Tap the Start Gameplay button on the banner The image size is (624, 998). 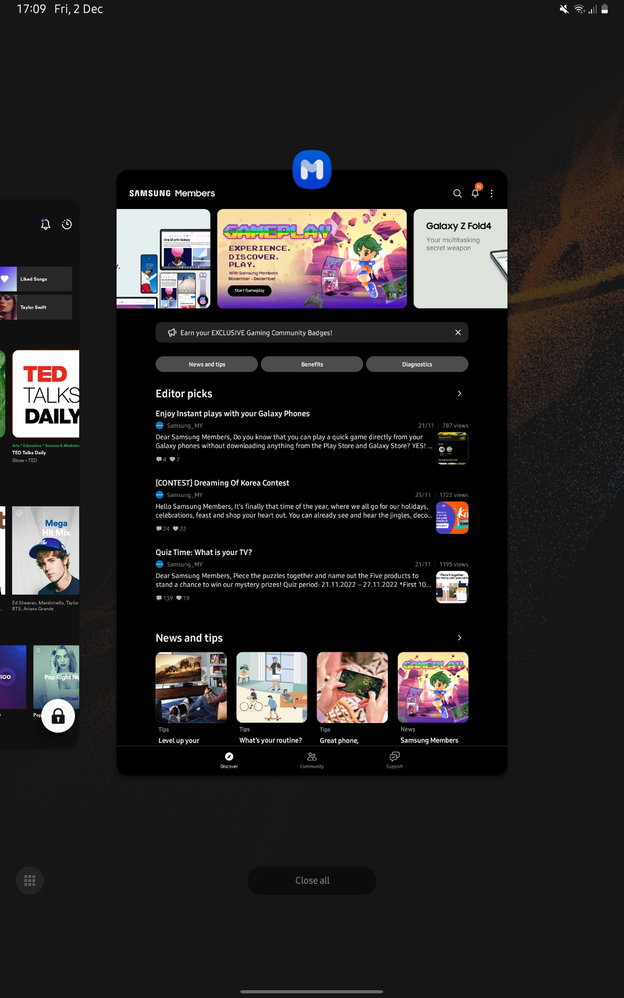pyautogui.click(x=249, y=291)
